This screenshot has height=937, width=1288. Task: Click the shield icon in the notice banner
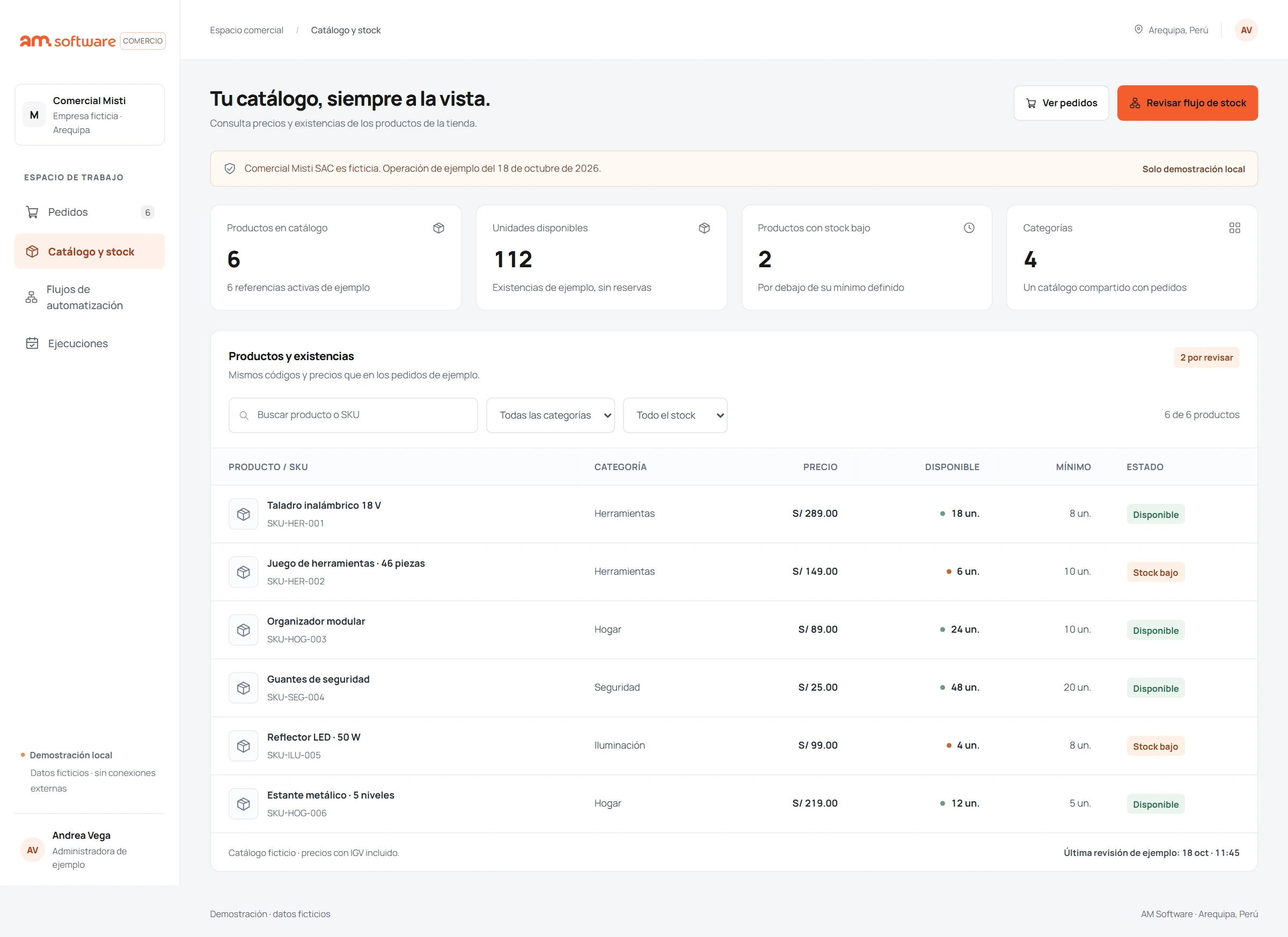tap(230, 169)
